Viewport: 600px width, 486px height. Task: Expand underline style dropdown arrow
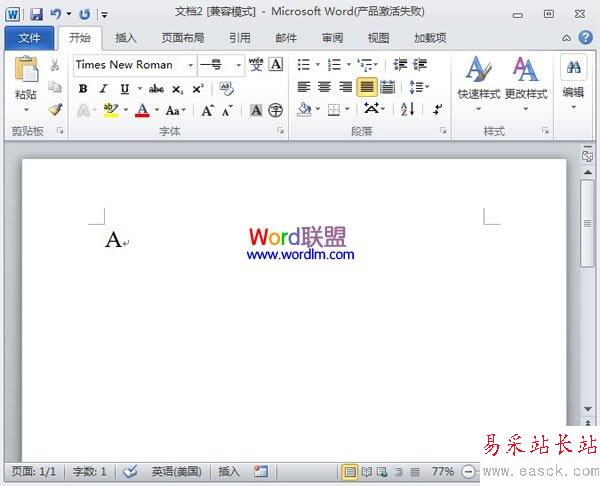[x=140, y=89]
